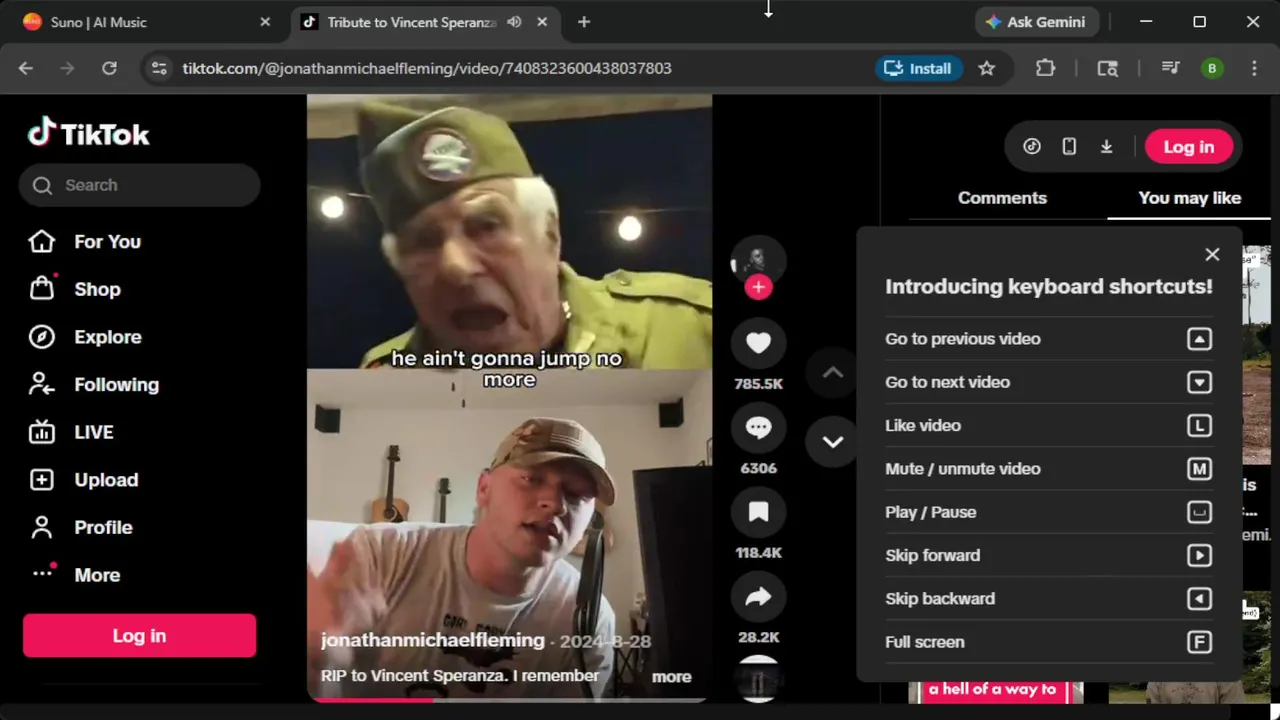The image size is (1280, 720).
Task: Click the video progress bar
Action: pyautogui.click(x=509, y=699)
